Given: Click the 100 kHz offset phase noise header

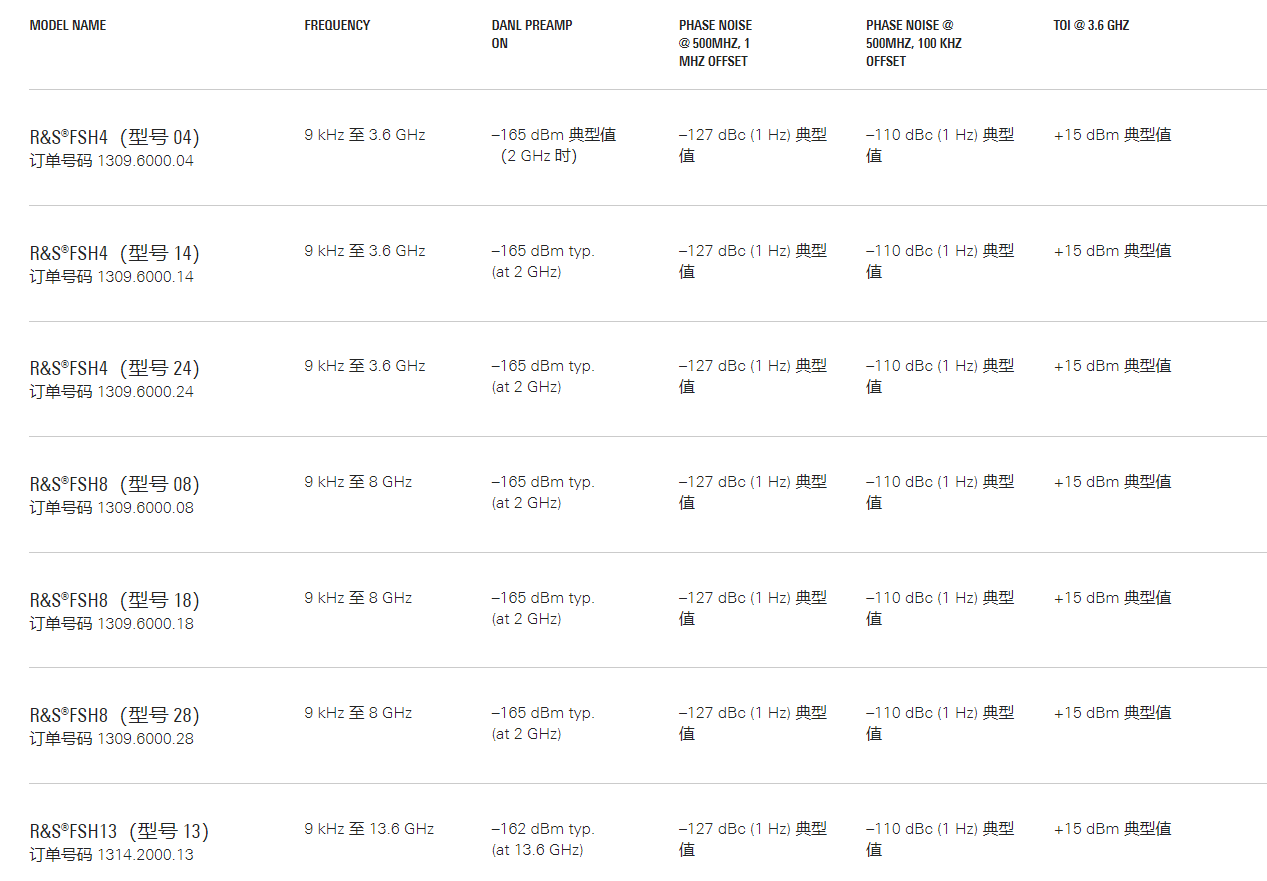Looking at the screenshot, I should point(913,43).
